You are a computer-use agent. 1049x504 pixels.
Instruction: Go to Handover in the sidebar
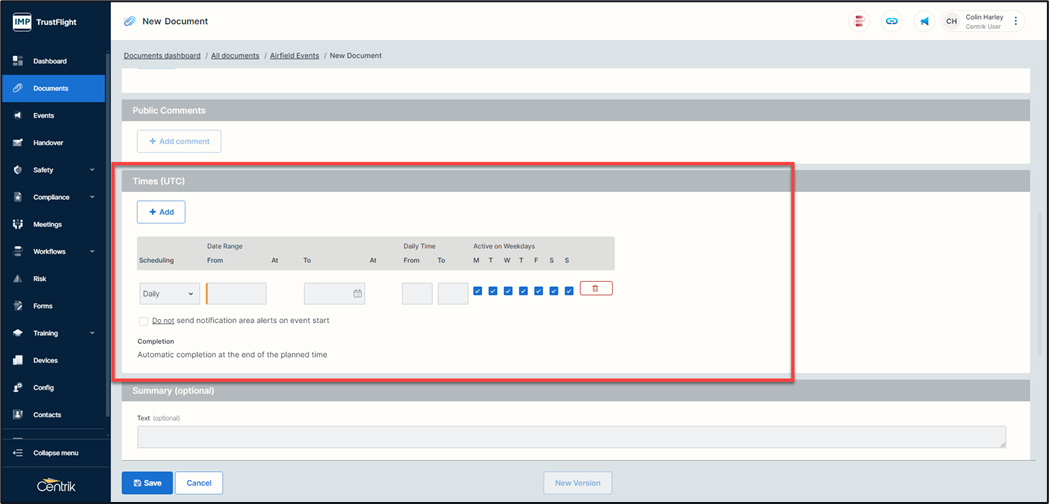click(x=48, y=143)
